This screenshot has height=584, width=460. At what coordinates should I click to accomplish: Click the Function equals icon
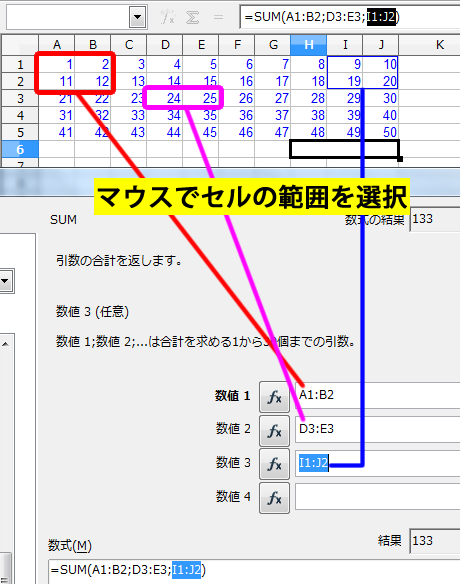[218, 17]
